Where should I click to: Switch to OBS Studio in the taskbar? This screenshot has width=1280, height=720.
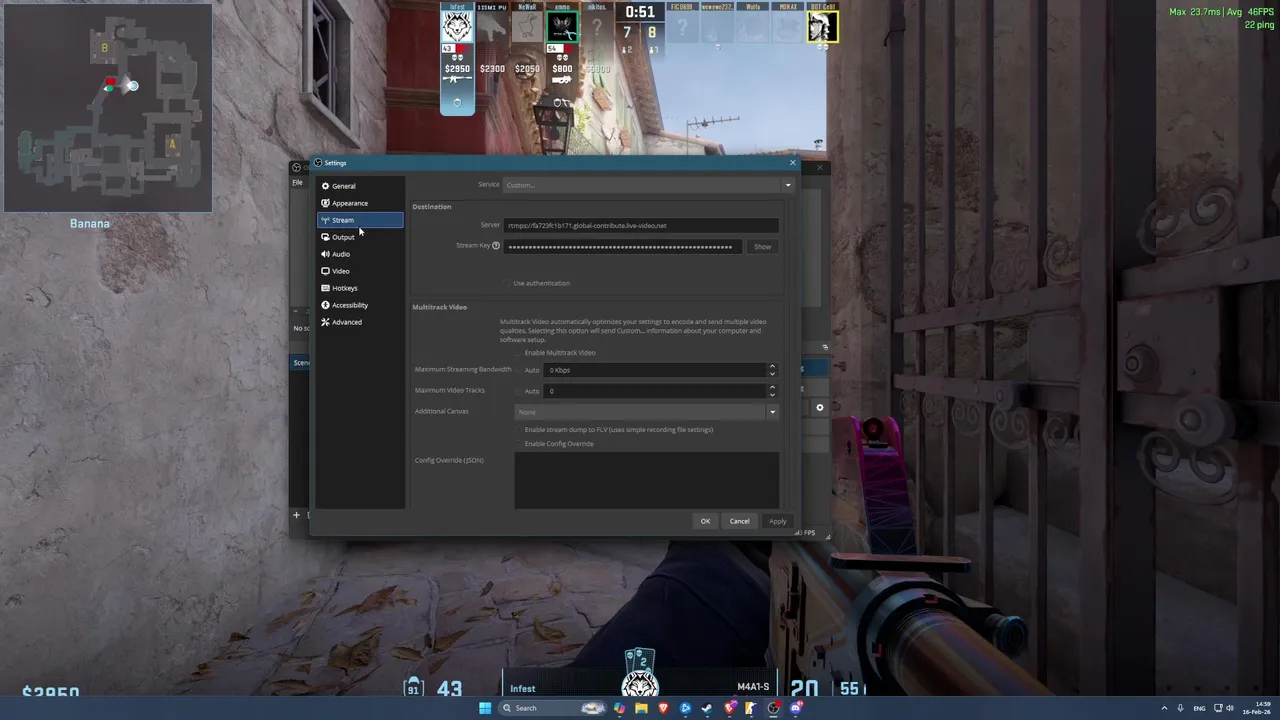click(774, 708)
